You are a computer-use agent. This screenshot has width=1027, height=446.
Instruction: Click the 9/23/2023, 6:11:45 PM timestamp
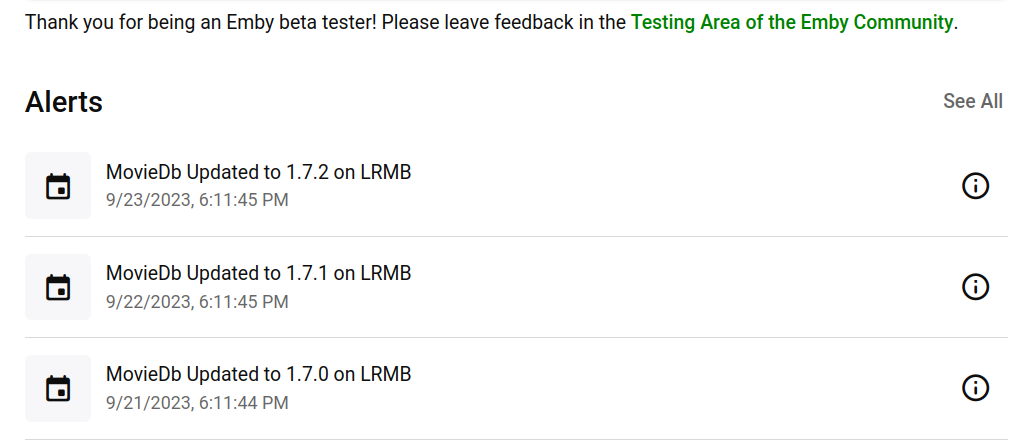tap(197, 200)
